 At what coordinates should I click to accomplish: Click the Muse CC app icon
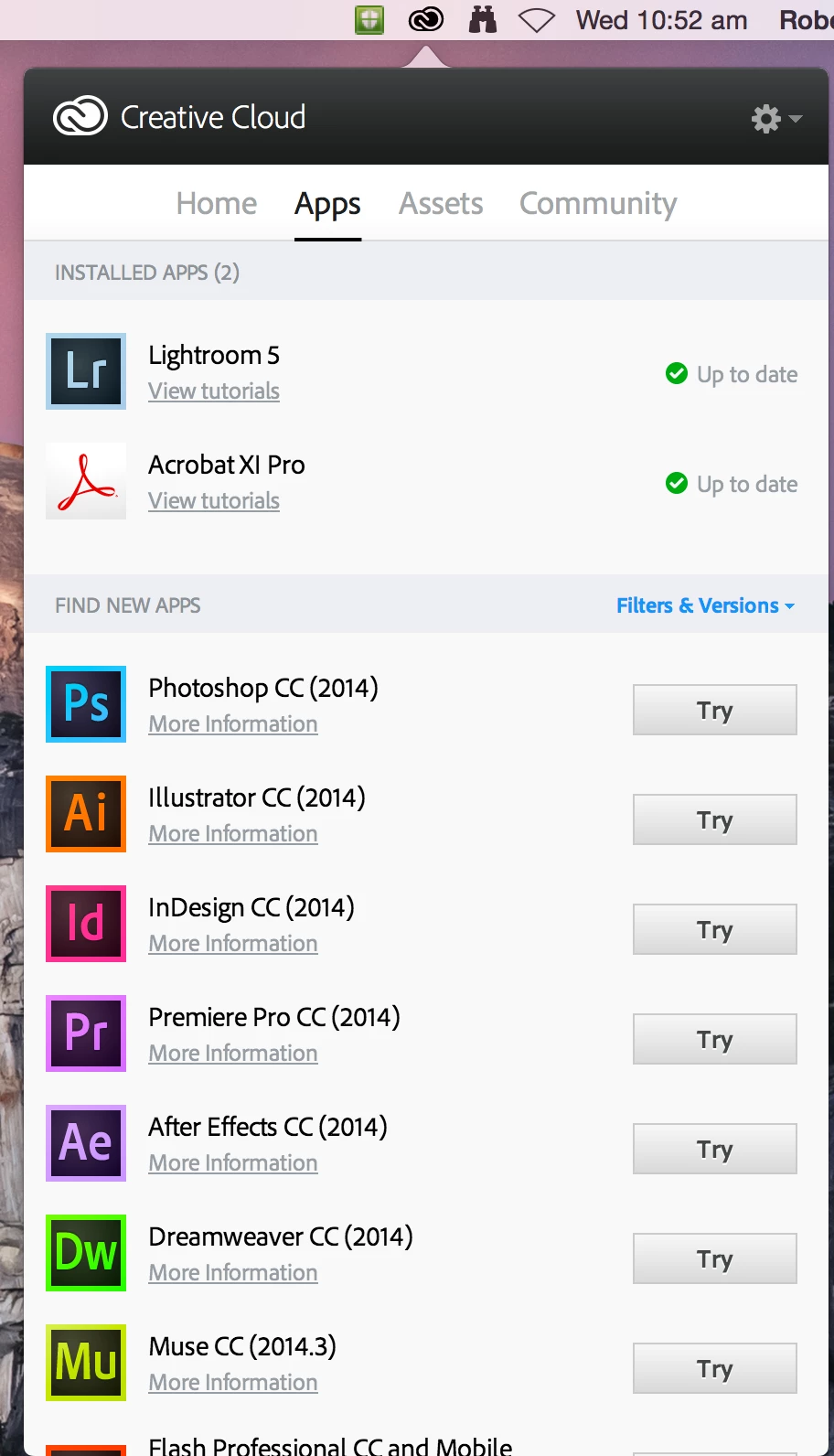[86, 1363]
